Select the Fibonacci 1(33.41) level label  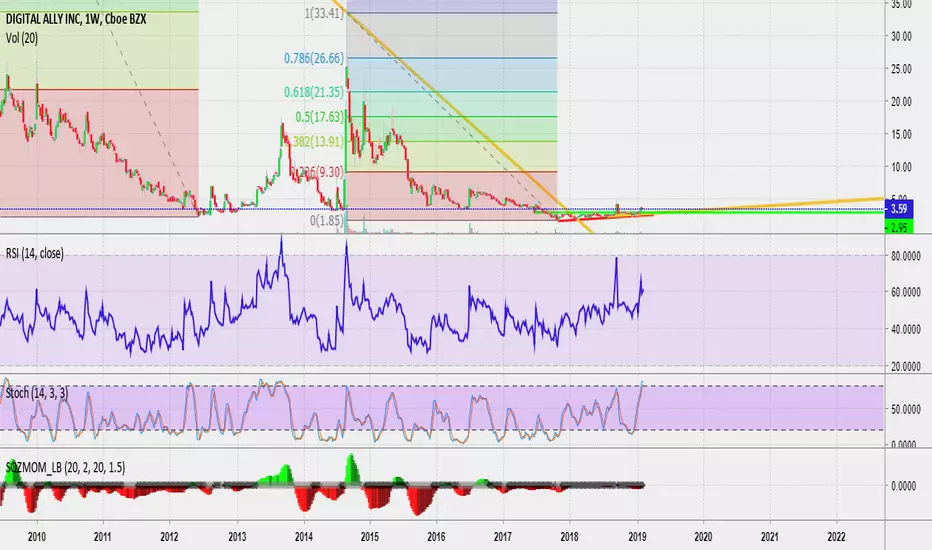(x=324, y=13)
